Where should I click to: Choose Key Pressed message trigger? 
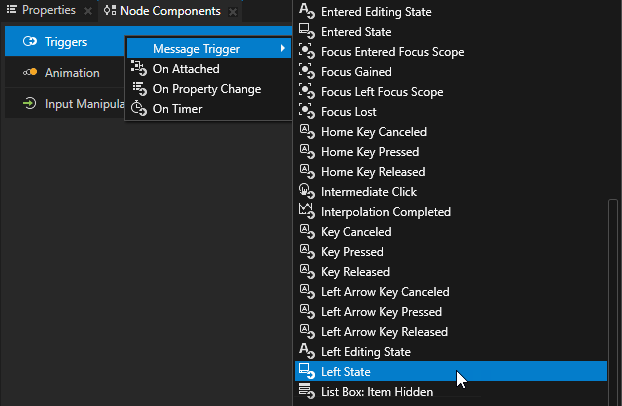[352, 252]
